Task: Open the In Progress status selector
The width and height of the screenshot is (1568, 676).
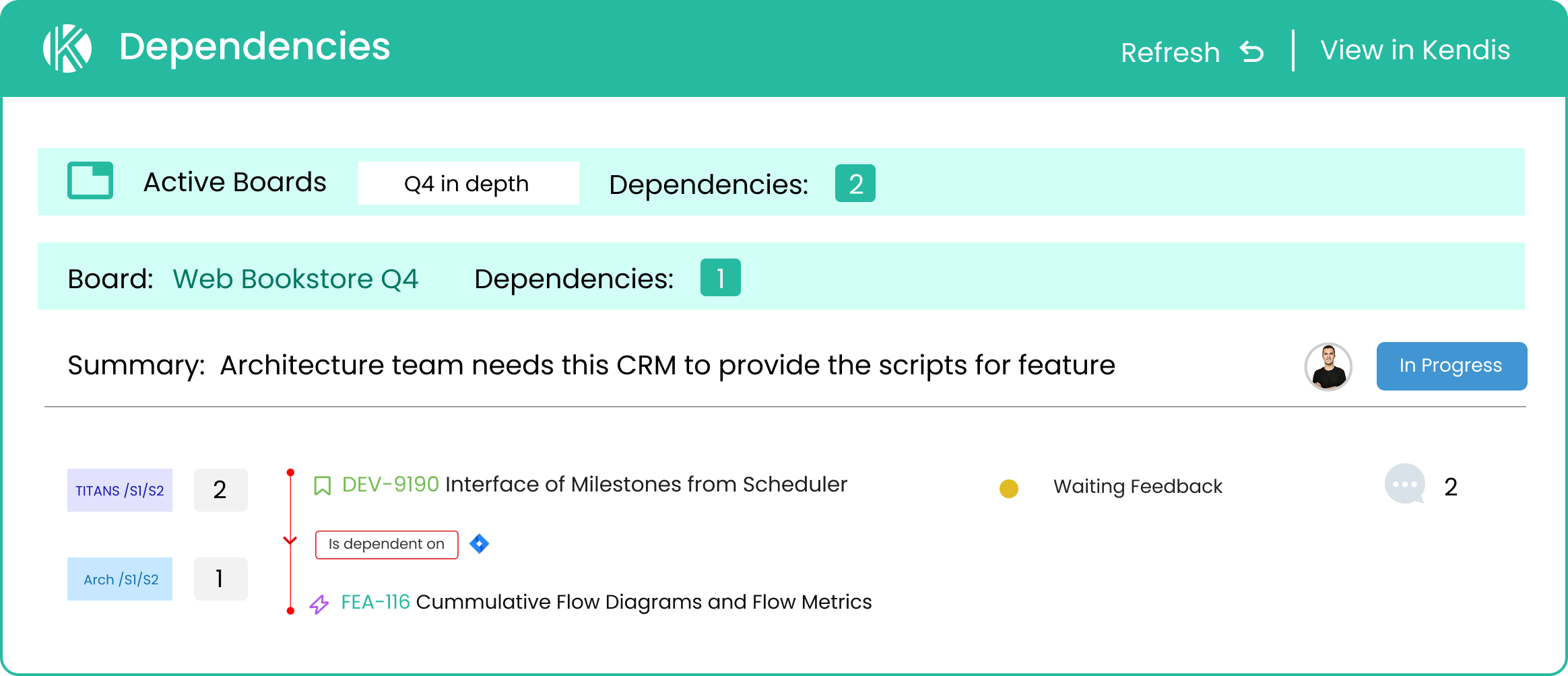Action: [1451, 366]
